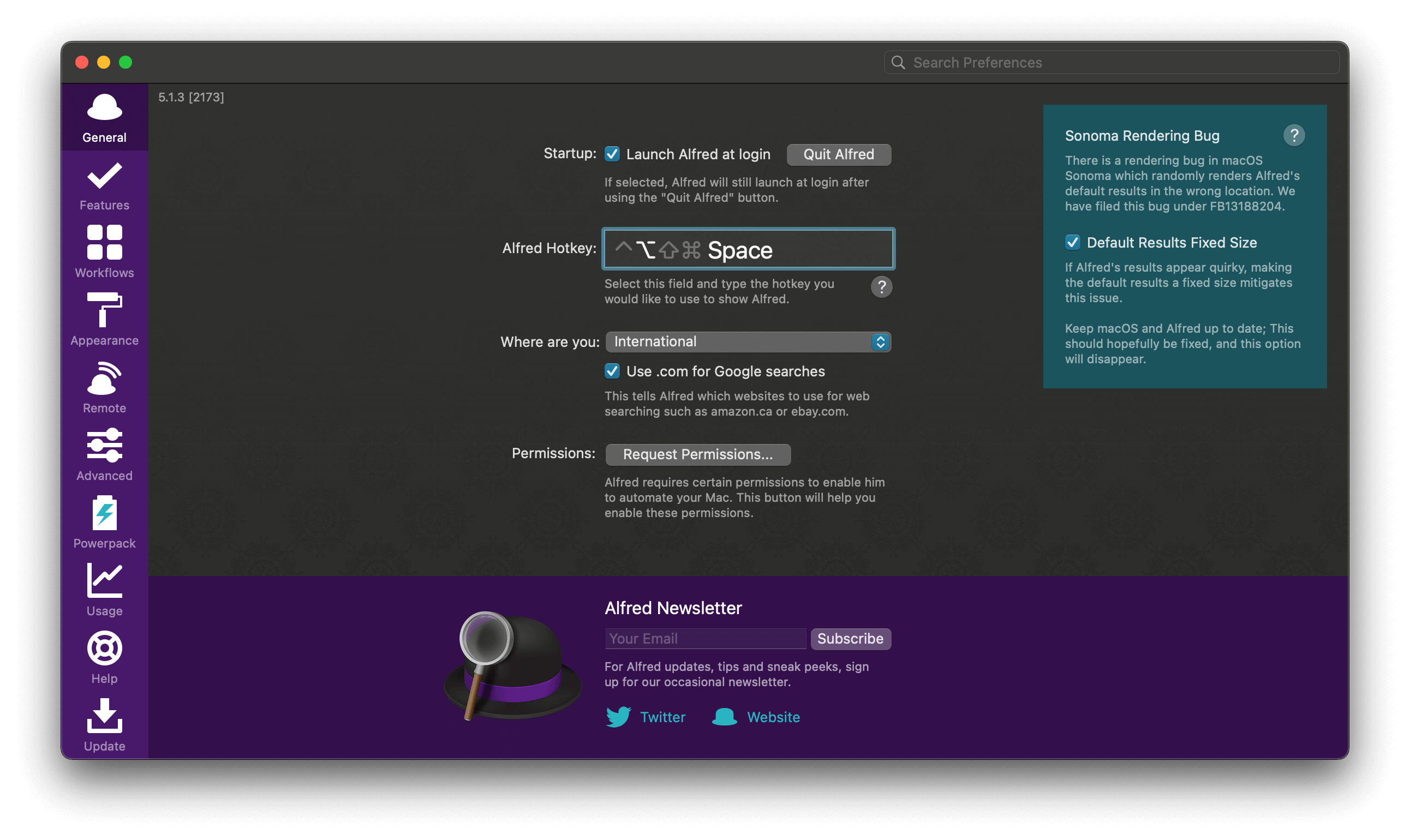Viewport: 1410px width, 840px height.
Task: View the Usage chart section
Action: coord(104,589)
